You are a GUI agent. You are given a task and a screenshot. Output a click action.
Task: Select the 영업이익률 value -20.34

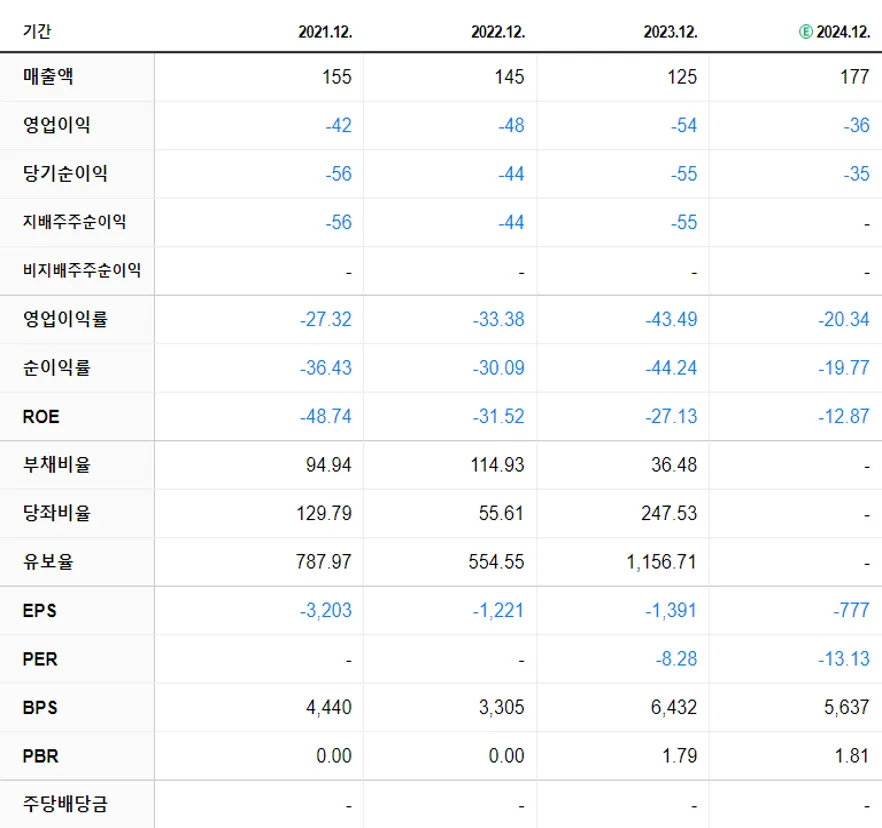coord(844,320)
